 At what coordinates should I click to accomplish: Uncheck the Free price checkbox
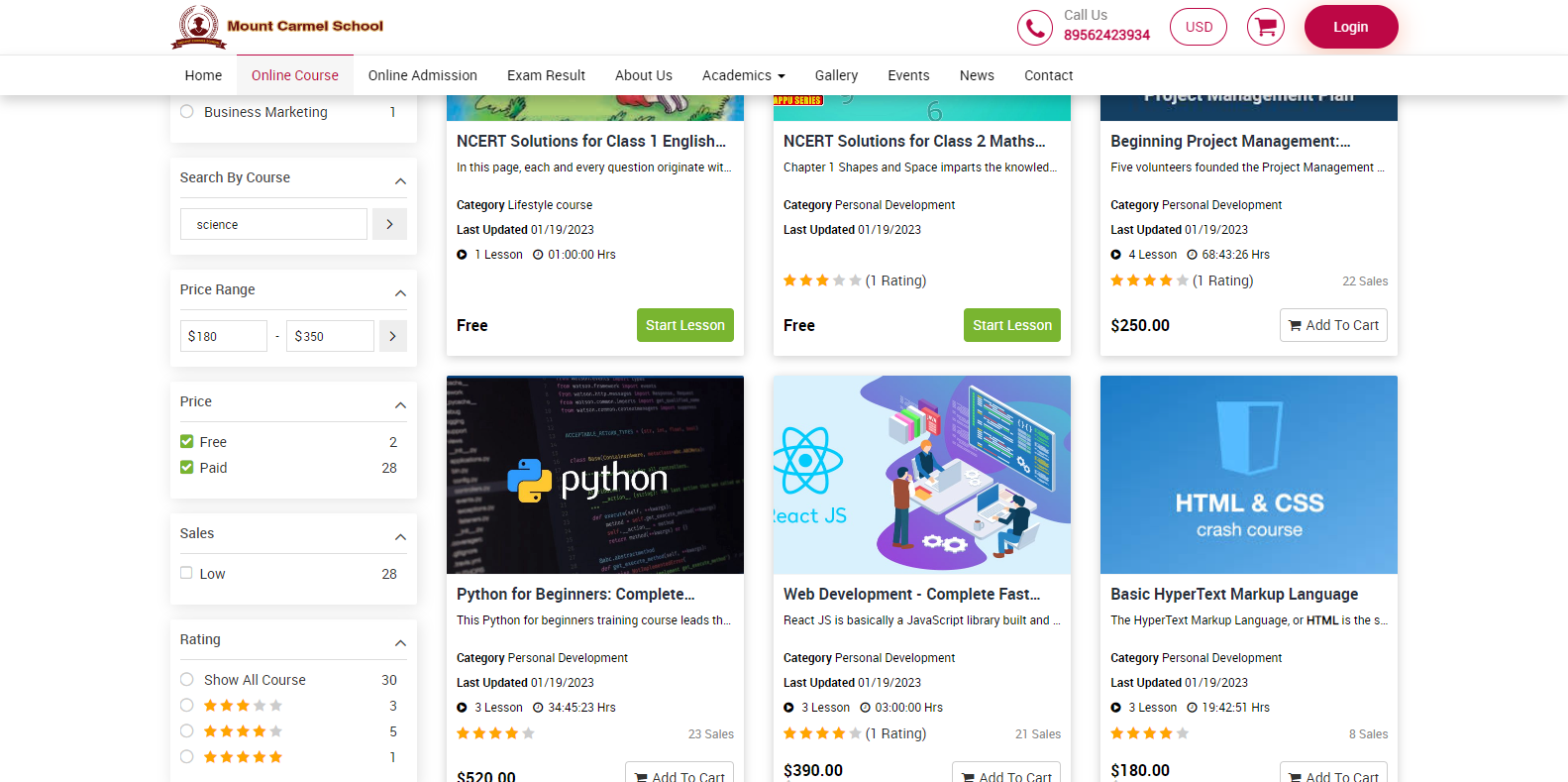click(187, 442)
